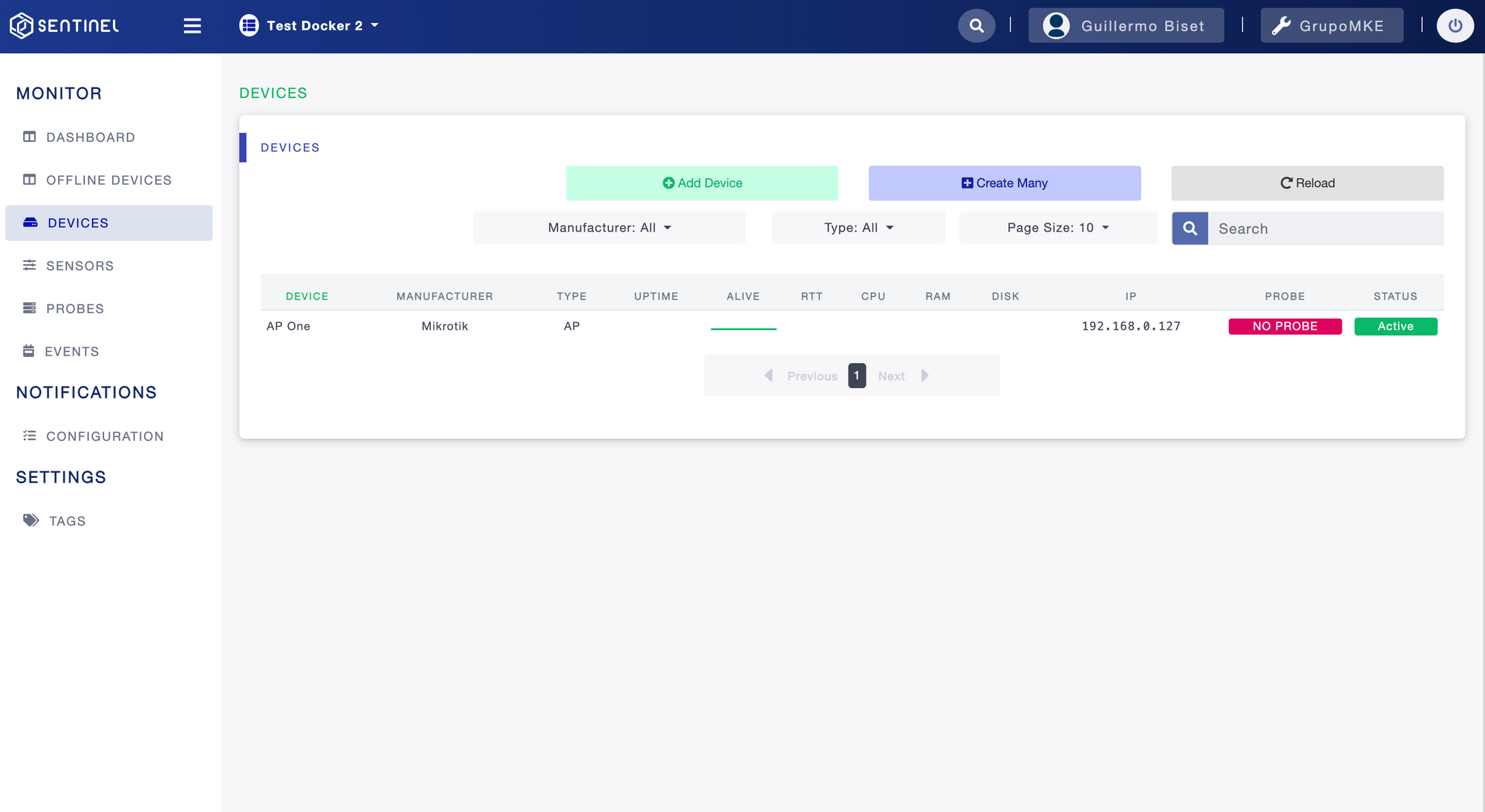Click the Next pagination link
The height and width of the screenshot is (812, 1485).
(891, 376)
